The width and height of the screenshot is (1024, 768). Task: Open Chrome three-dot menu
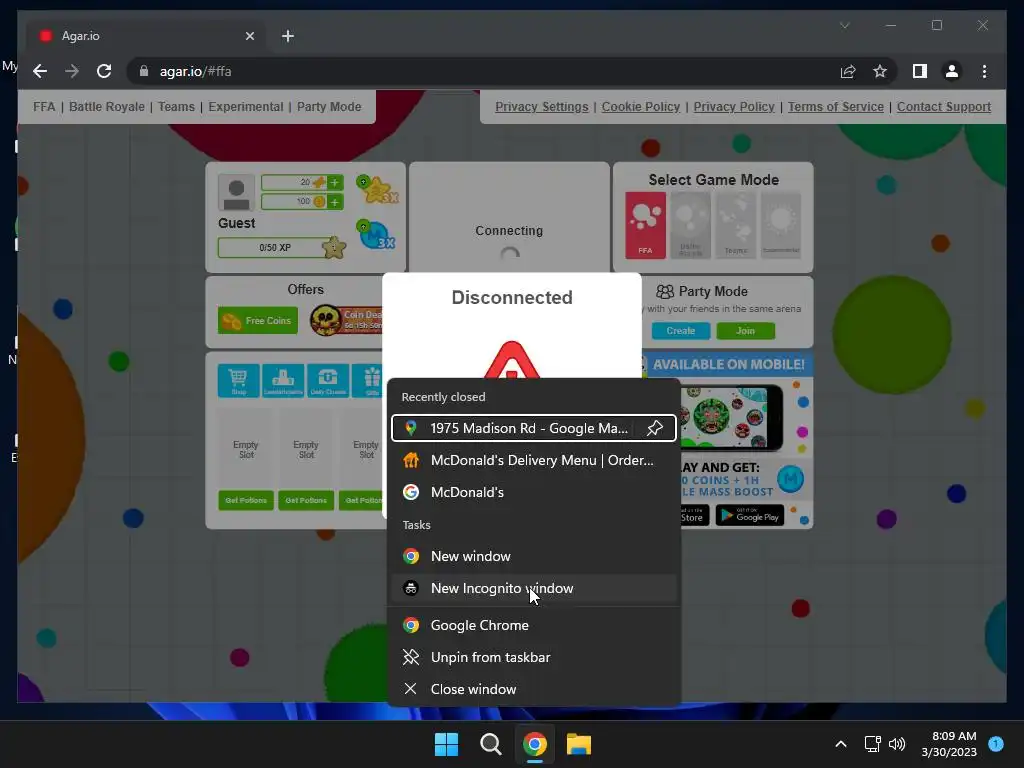coord(984,71)
